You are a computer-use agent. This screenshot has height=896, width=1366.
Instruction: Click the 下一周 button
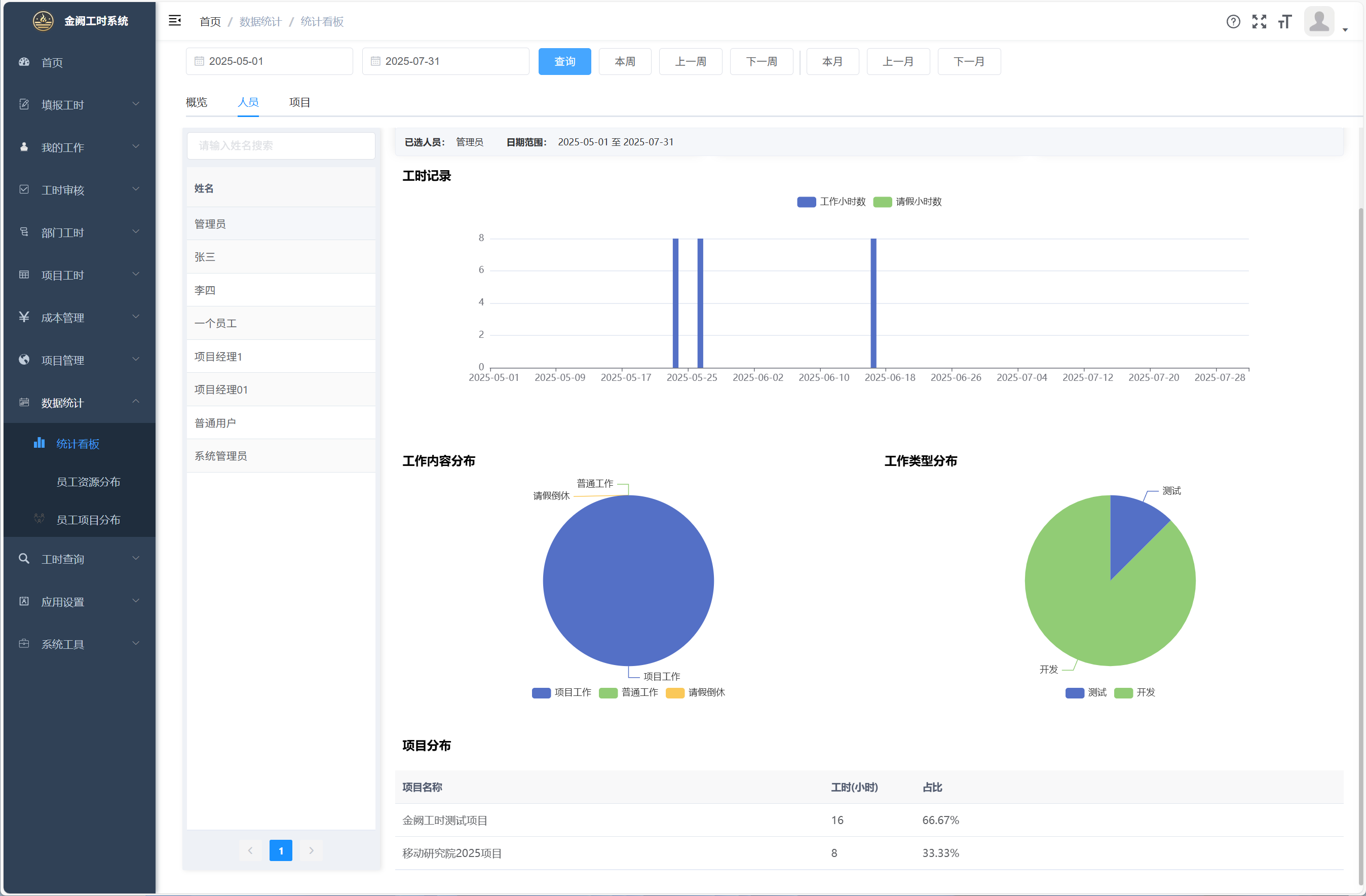pyautogui.click(x=761, y=61)
